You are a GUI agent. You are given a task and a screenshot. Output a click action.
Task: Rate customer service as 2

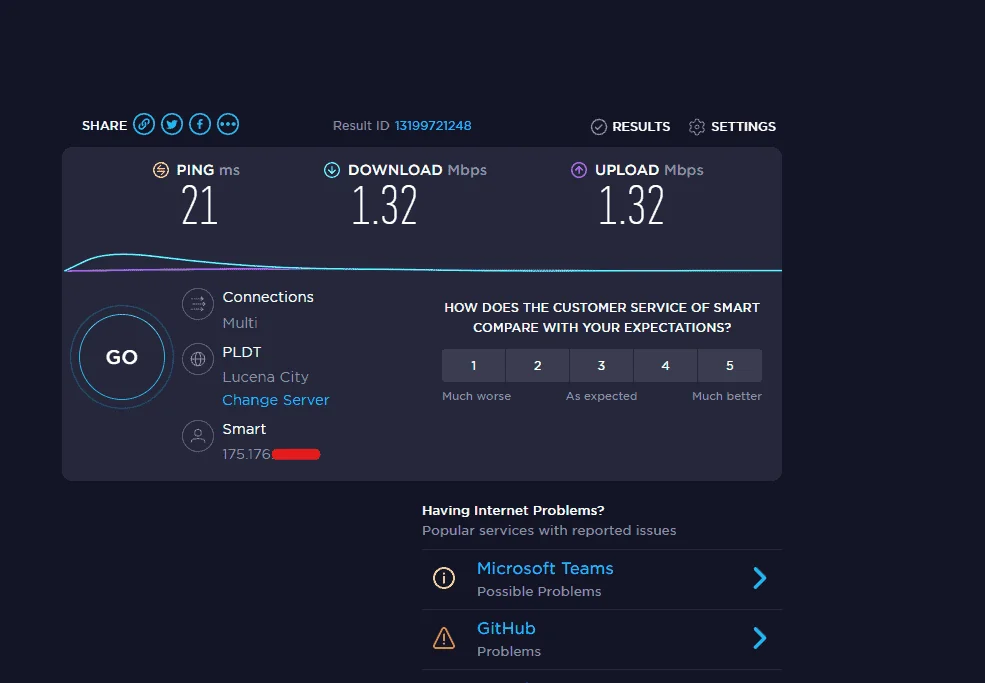[538, 366]
